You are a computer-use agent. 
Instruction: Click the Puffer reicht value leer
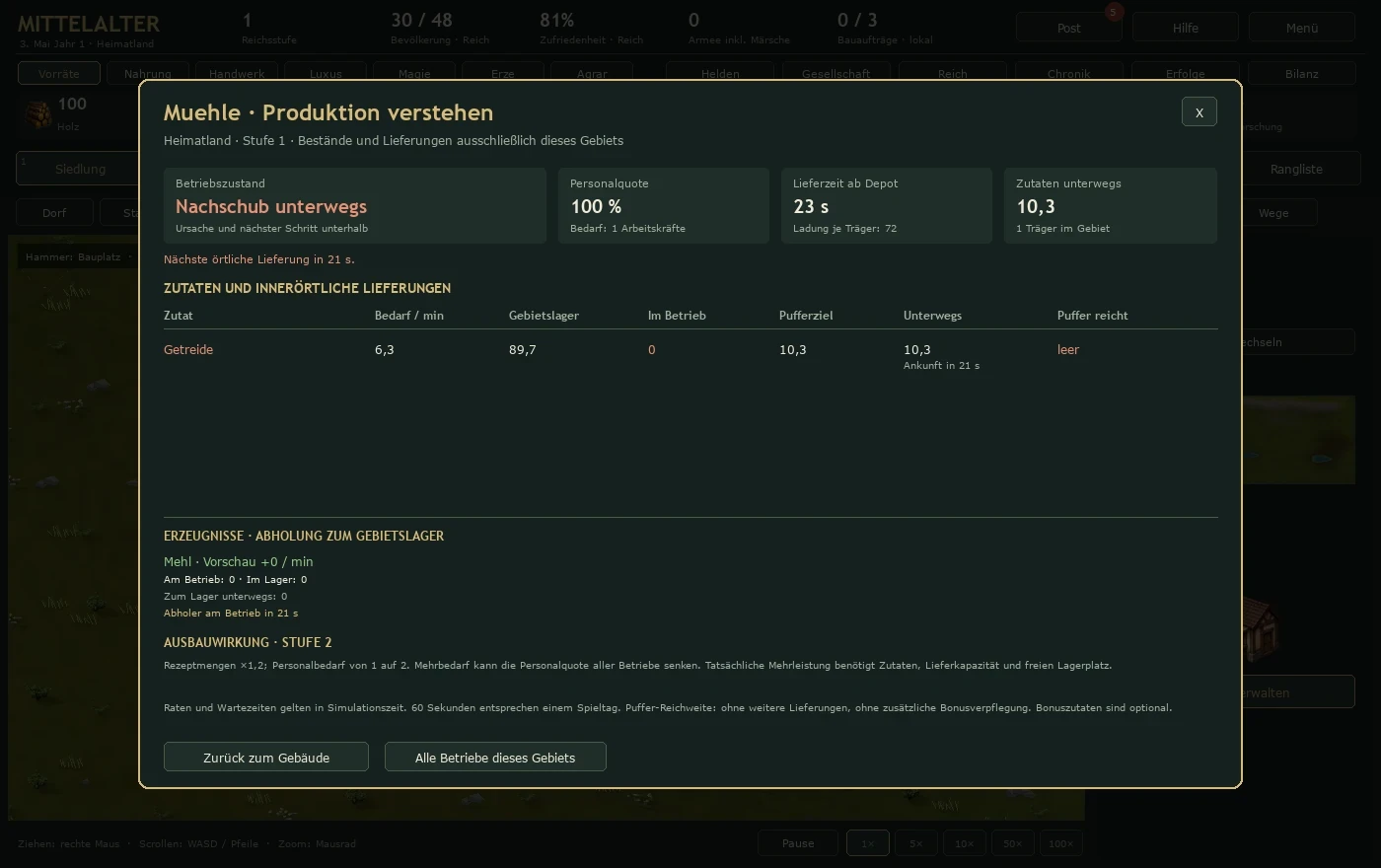[1068, 350]
